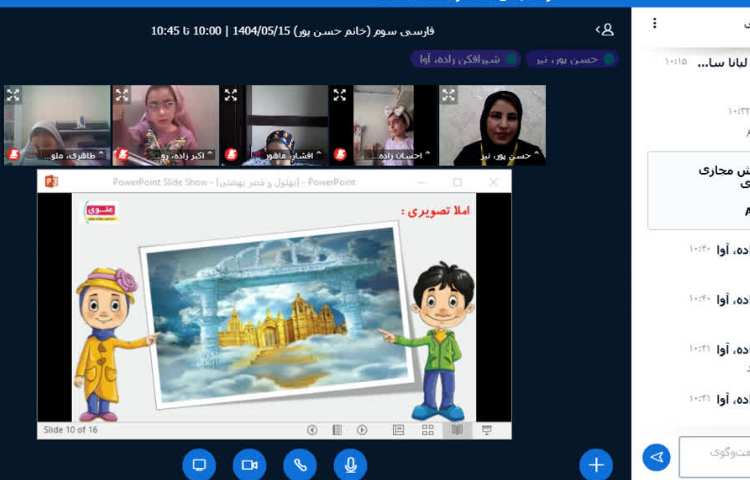
Task: Click muted mic badge on طاهری، ملو
Action: pos(13,154)
